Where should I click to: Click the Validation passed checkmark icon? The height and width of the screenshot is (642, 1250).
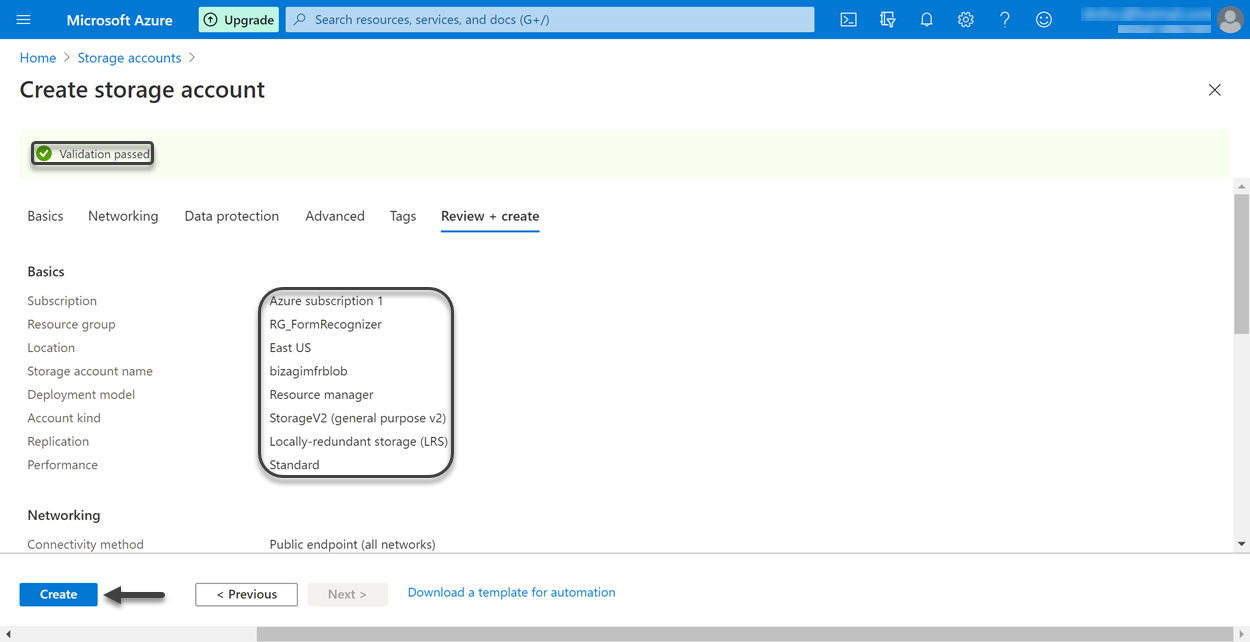pos(44,154)
